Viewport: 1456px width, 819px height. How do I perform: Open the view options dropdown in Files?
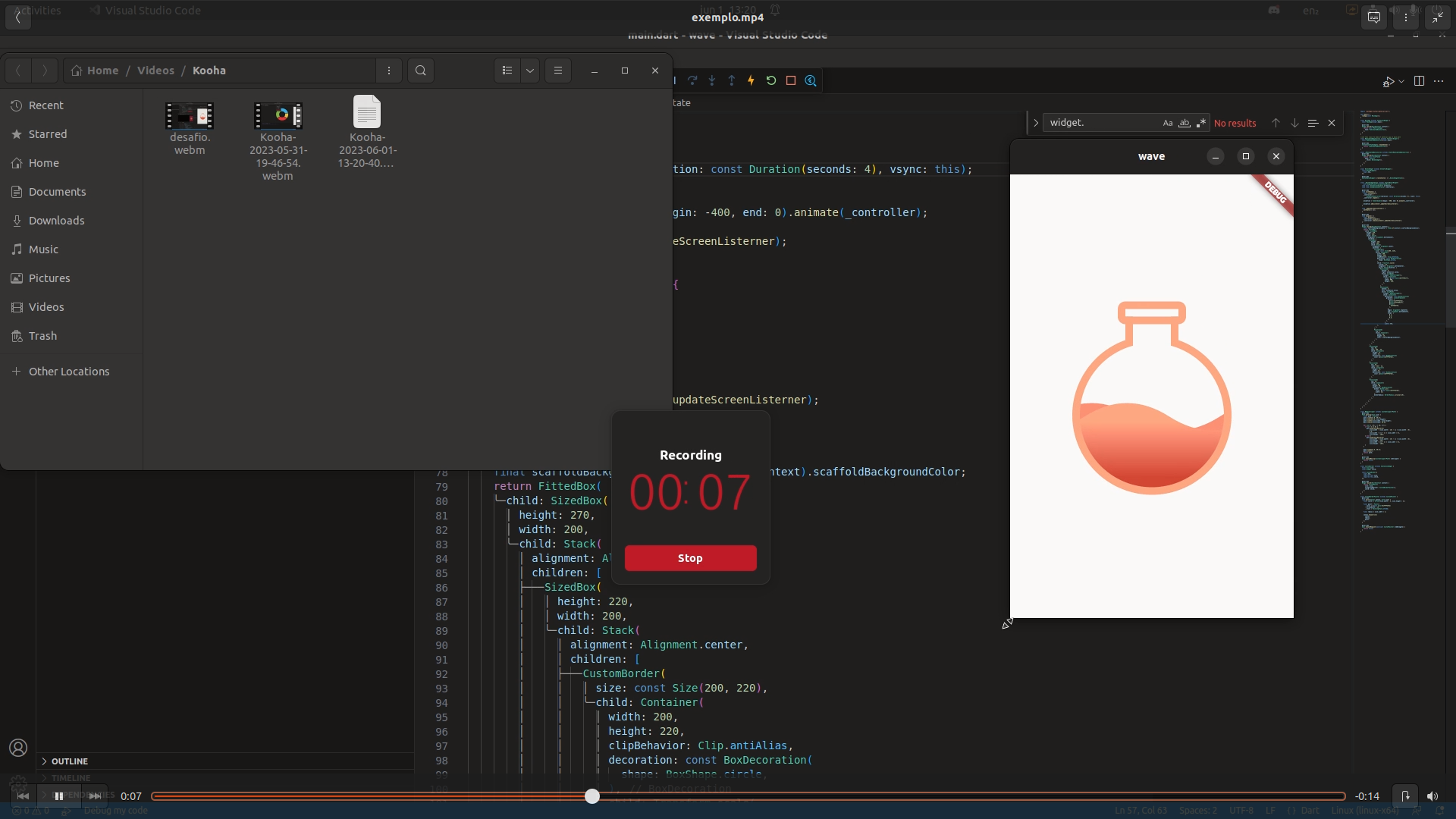tap(529, 70)
